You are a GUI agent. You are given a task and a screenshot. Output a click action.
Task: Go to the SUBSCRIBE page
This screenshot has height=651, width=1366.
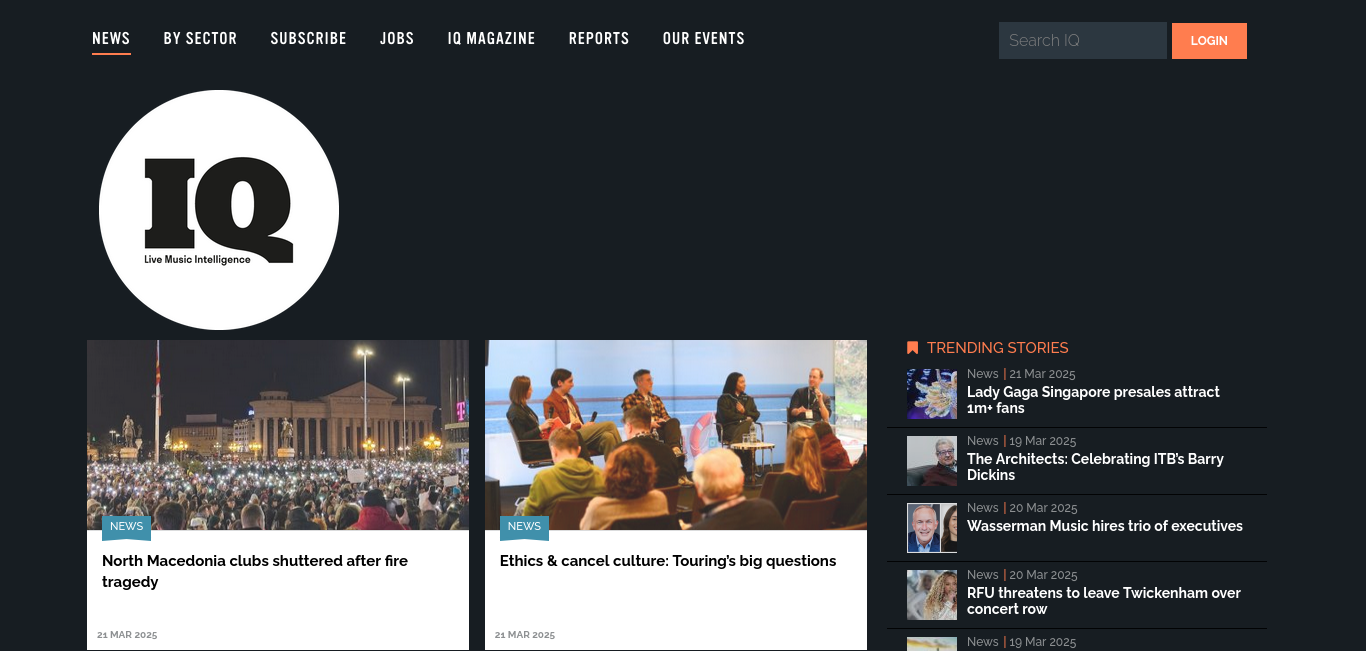308,39
